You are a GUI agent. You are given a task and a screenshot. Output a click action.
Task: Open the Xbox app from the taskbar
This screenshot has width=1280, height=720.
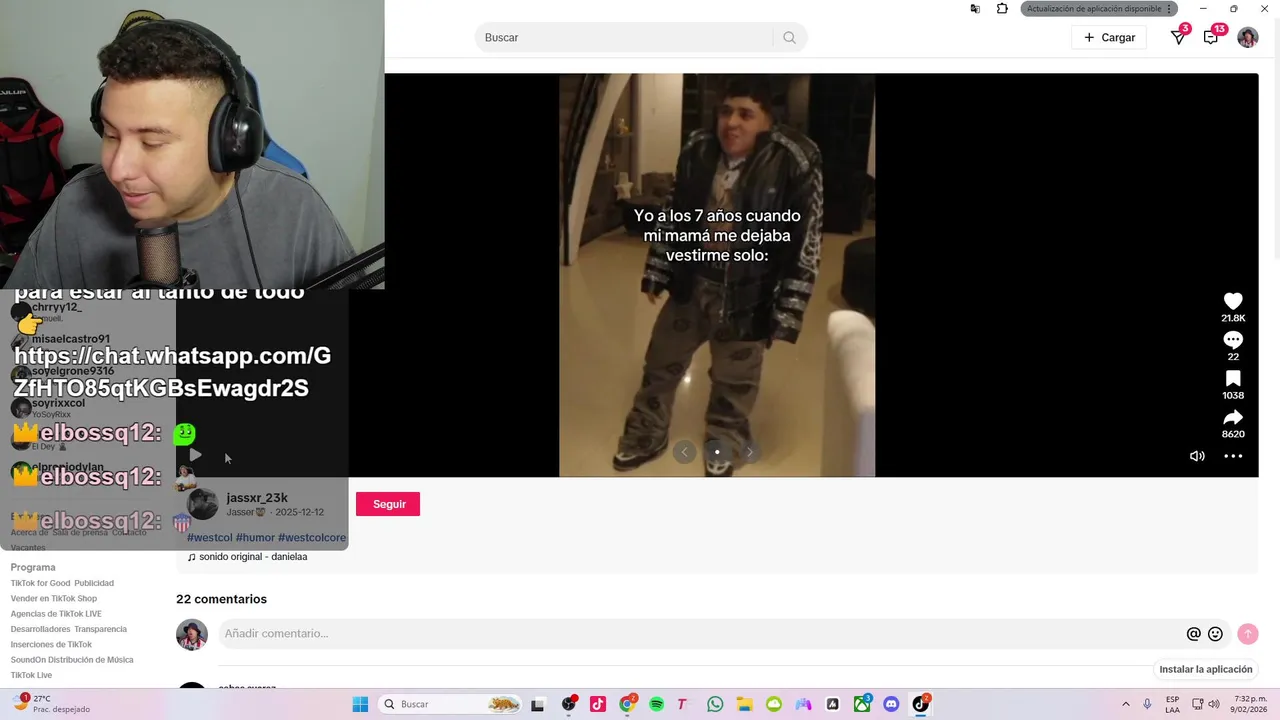pos(862,704)
